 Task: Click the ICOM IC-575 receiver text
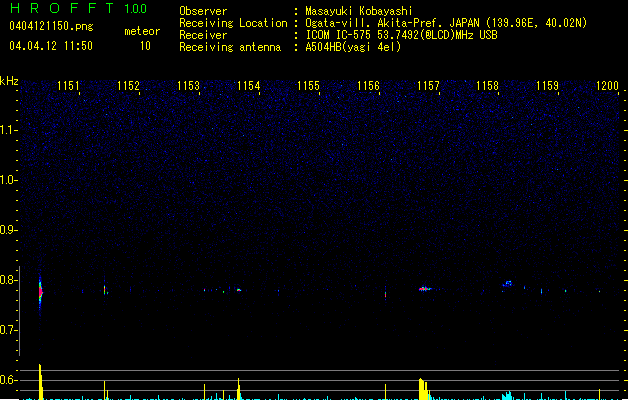401,35
